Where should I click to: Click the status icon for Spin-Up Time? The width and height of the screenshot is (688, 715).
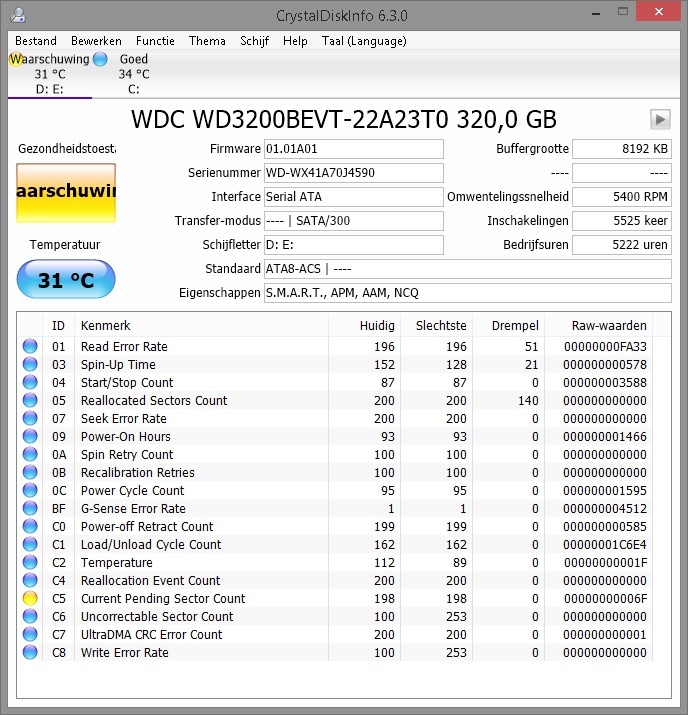click(x=30, y=364)
